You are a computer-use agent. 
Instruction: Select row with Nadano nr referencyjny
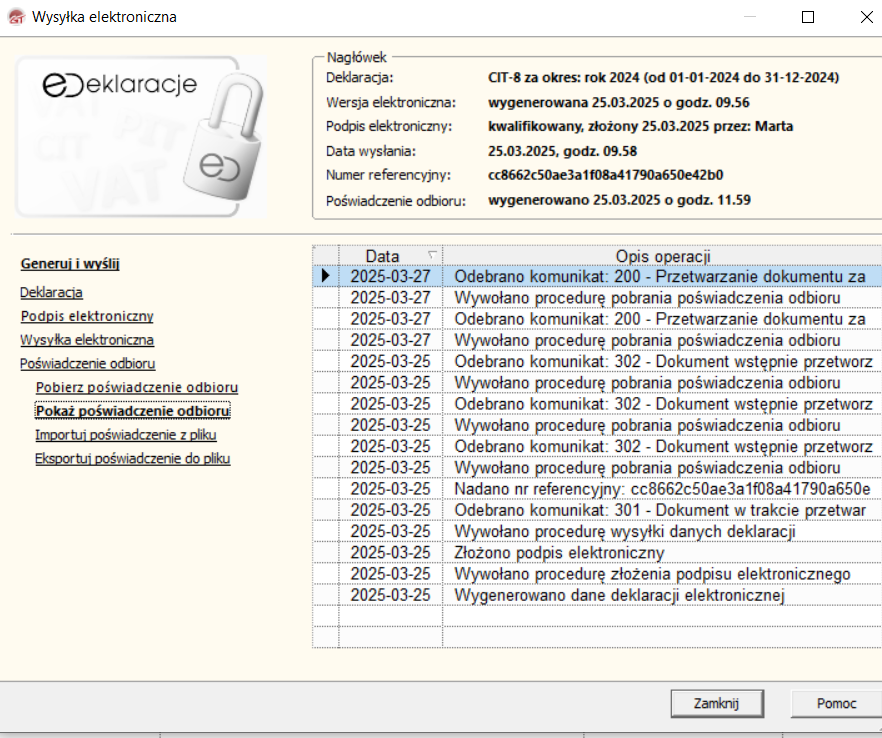[x=660, y=489]
